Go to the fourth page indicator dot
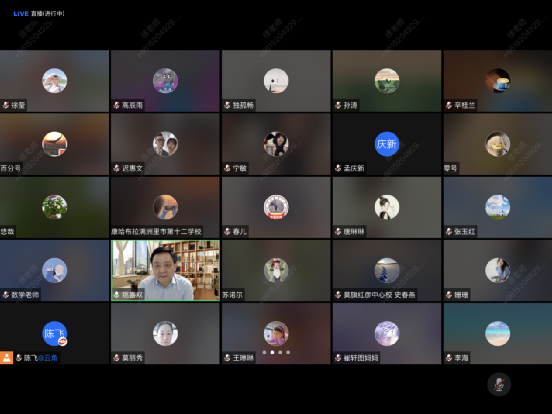Image resolution: width=552 pixels, height=414 pixels. pos(288,352)
